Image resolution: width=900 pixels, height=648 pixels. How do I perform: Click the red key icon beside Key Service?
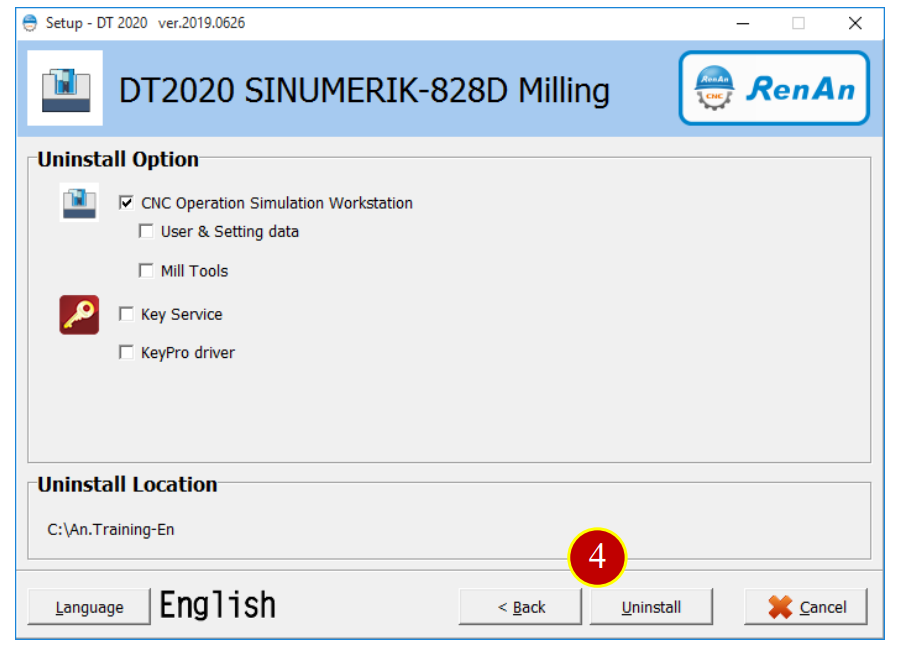coord(79,315)
